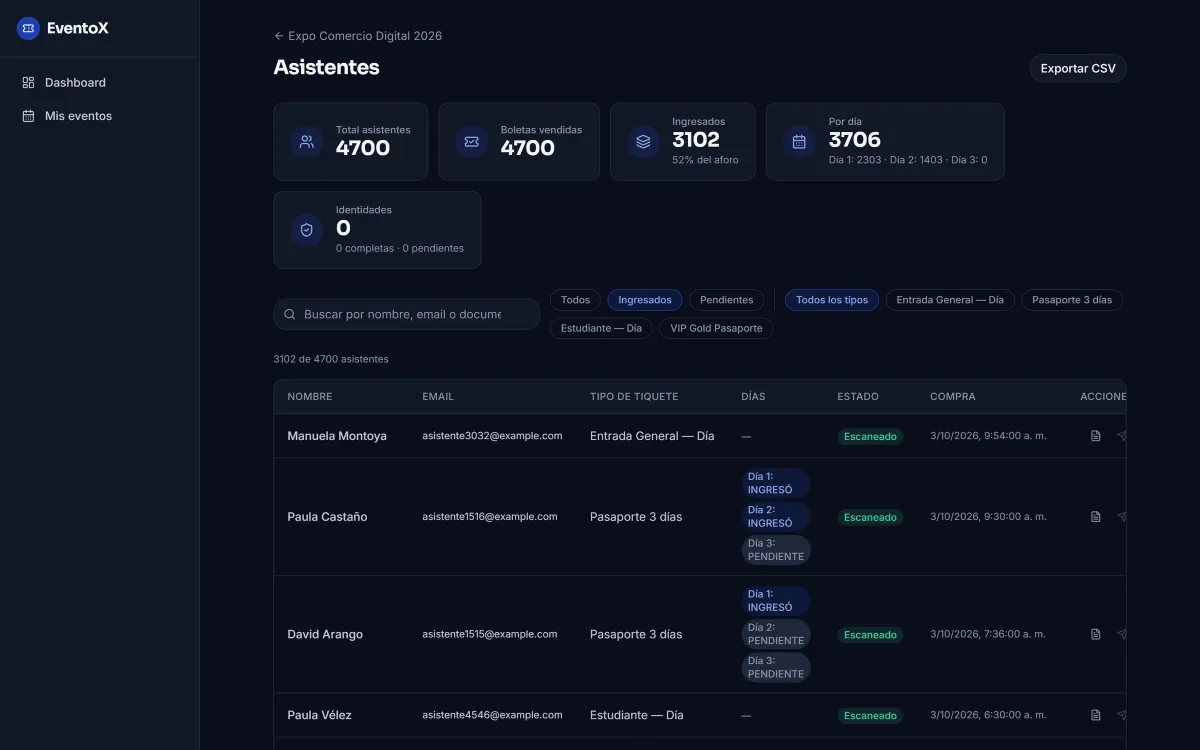Click the Total asistentes people icon
This screenshot has height=750, width=1200.
coord(307,142)
